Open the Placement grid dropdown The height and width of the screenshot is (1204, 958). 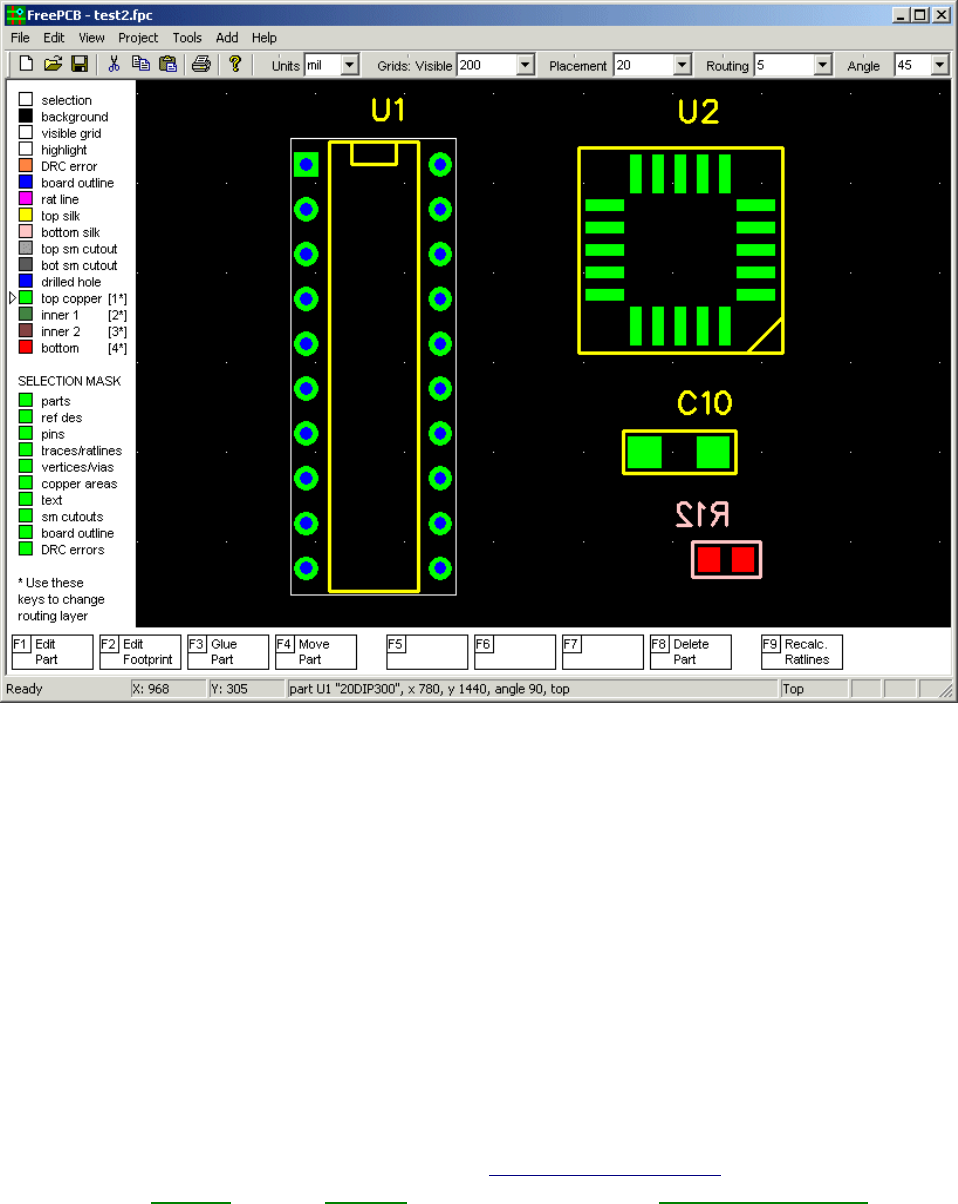(682, 65)
